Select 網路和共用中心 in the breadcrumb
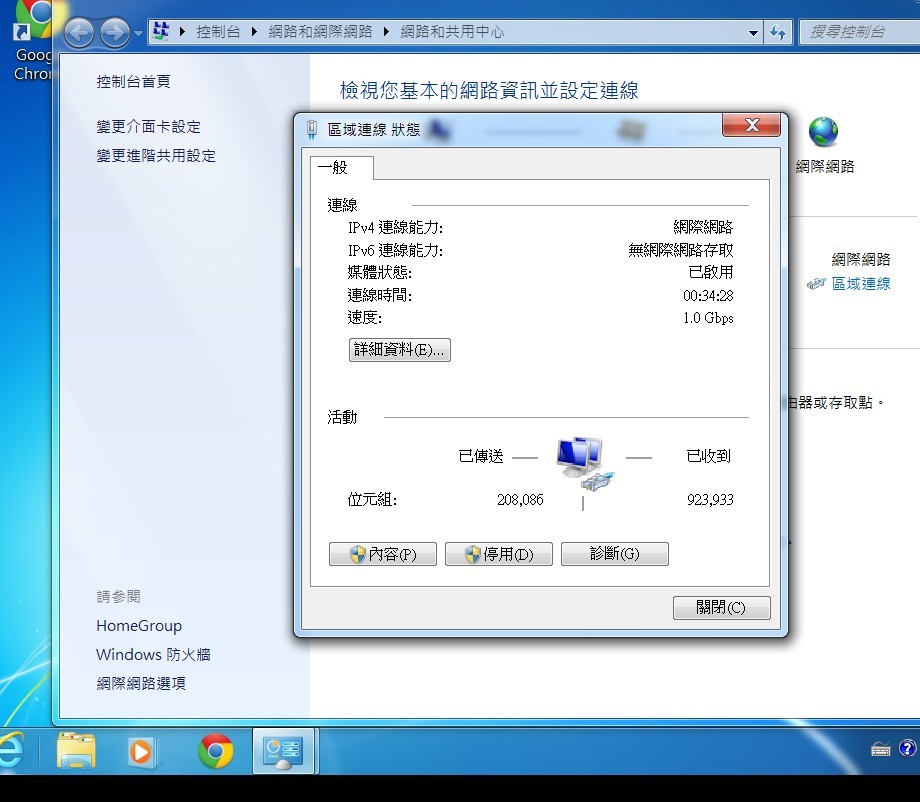This screenshot has width=920, height=802. [452, 32]
